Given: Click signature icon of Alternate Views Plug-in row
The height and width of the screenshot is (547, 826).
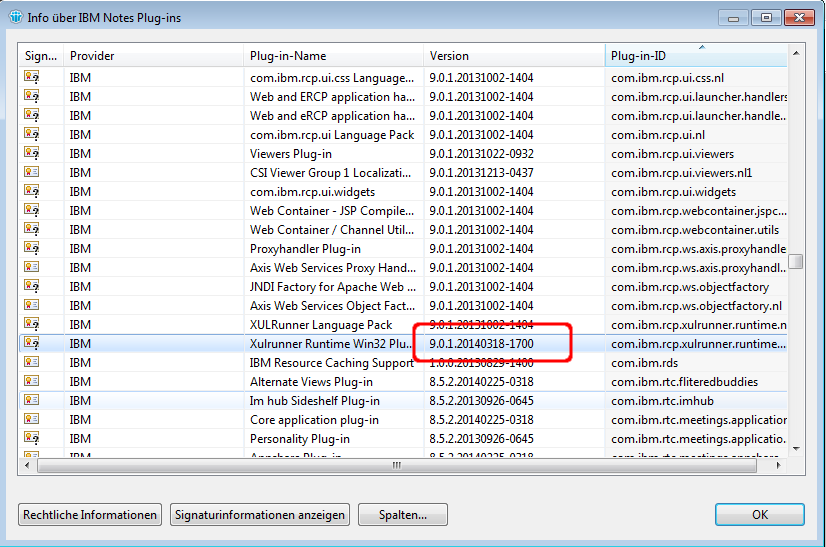Looking at the screenshot, I should 31,382.
